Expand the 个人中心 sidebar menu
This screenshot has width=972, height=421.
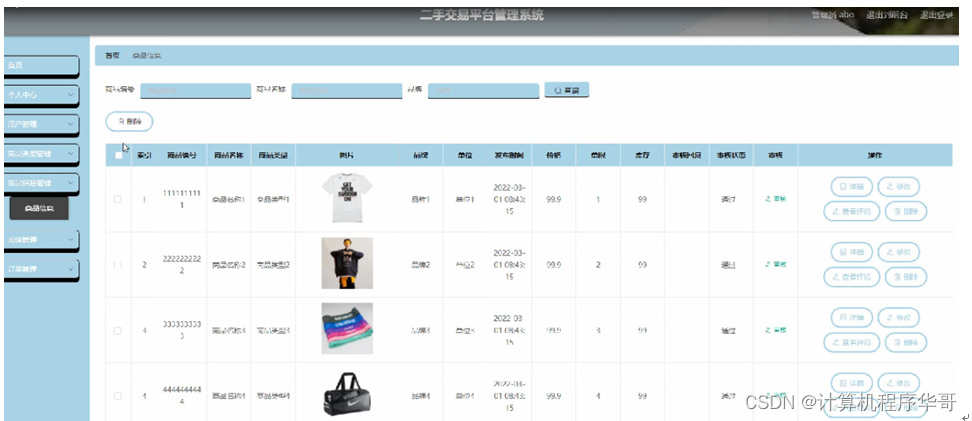[x=42, y=95]
